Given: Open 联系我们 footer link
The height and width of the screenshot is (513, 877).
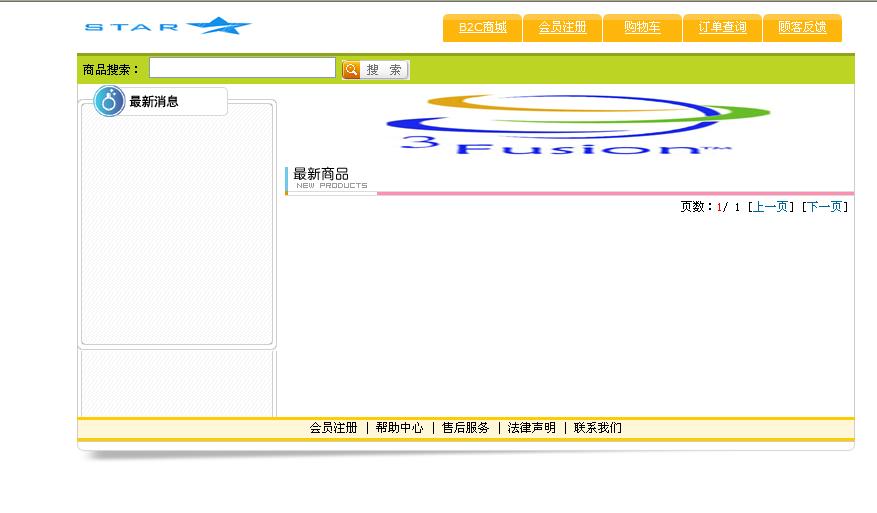Looking at the screenshot, I should (x=597, y=428).
